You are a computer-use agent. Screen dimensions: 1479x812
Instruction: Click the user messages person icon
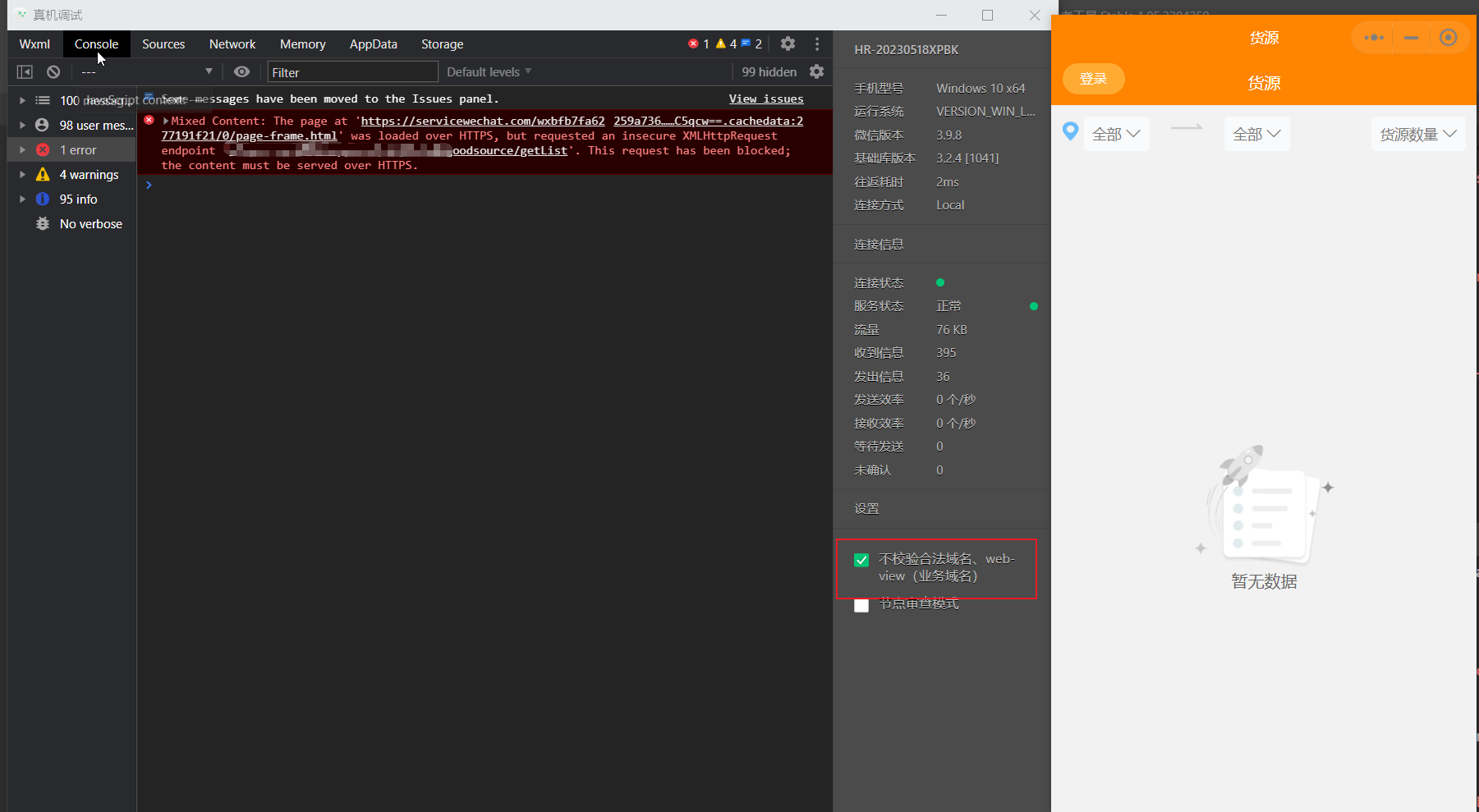(42, 125)
